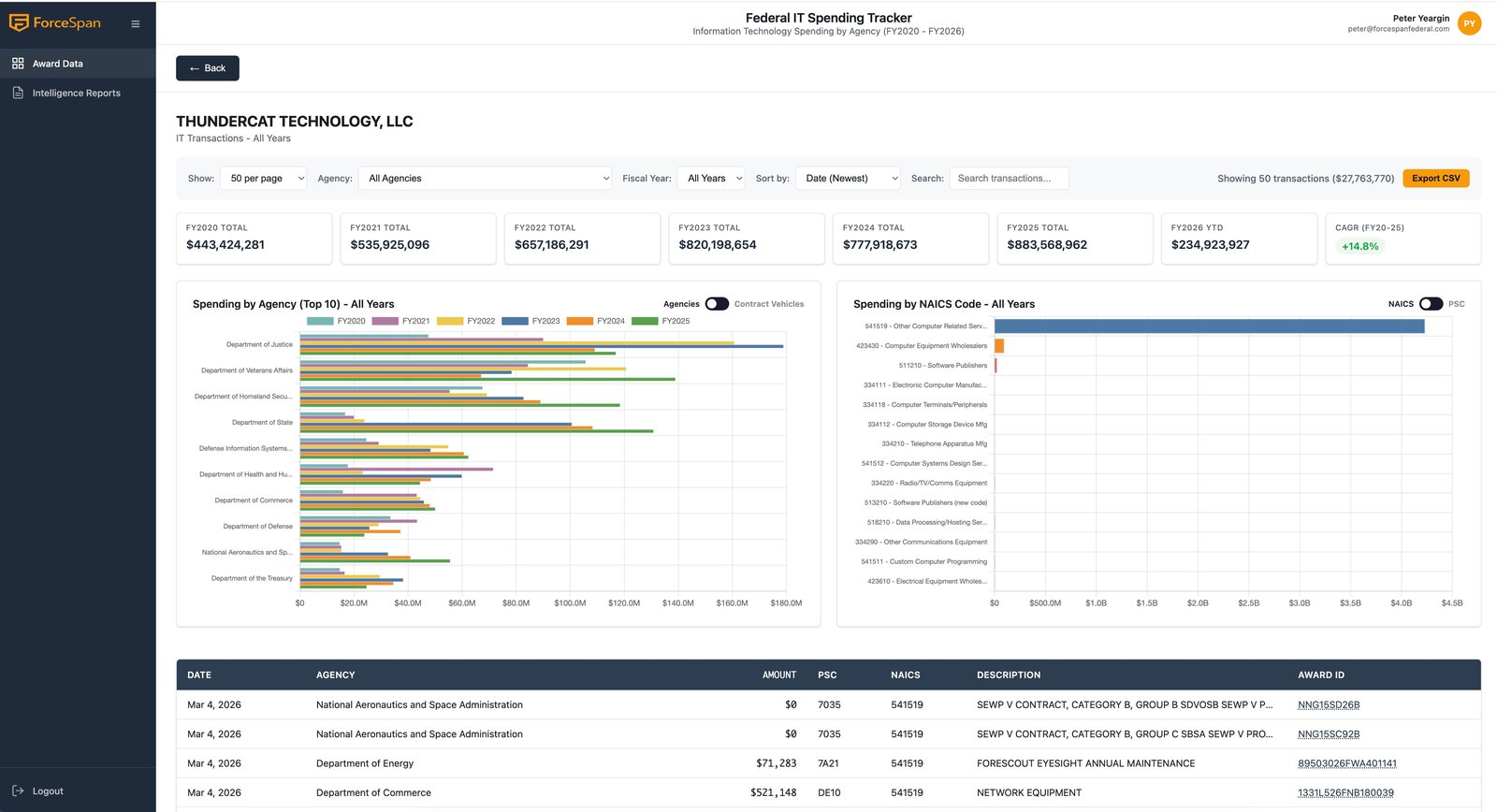Click the ForceSpan logo icon
Viewport: 1497px width, 812px height.
19,22
